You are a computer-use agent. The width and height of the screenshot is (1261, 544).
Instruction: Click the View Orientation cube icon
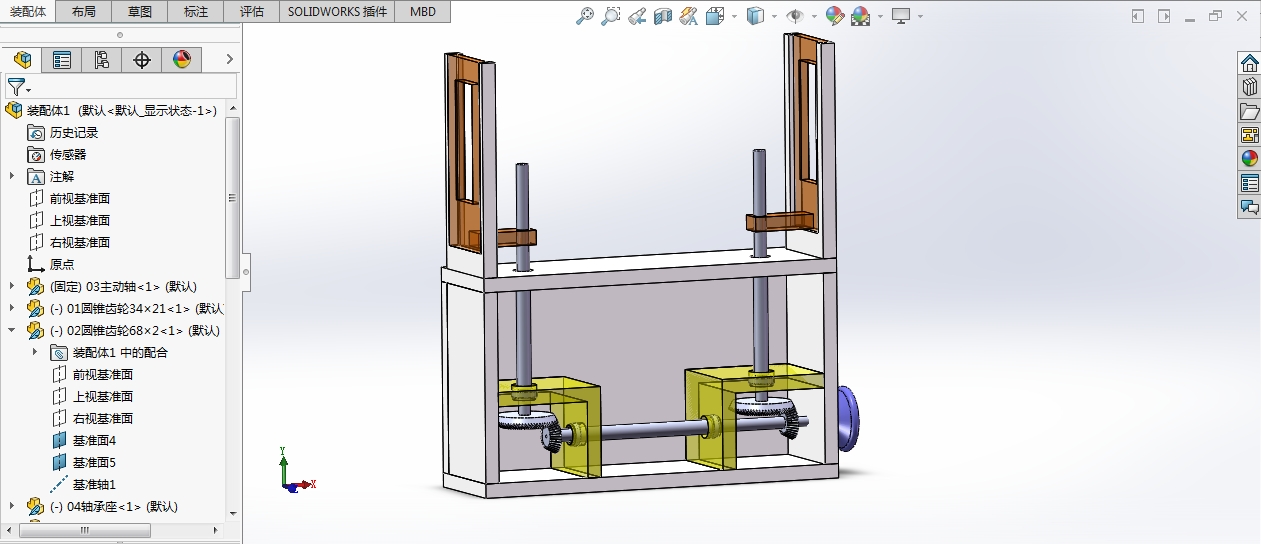pyautogui.click(x=715, y=16)
